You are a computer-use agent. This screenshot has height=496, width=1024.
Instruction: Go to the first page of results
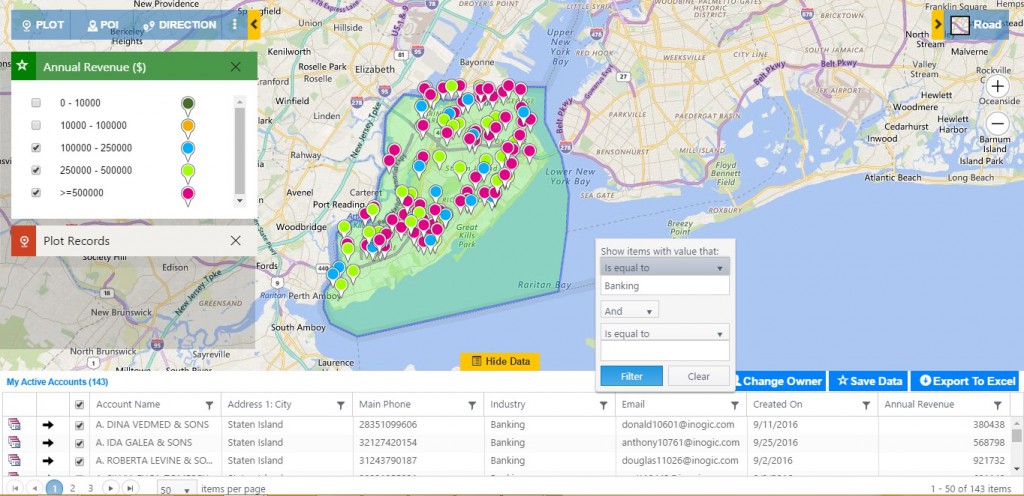pyautogui.click(x=16, y=488)
